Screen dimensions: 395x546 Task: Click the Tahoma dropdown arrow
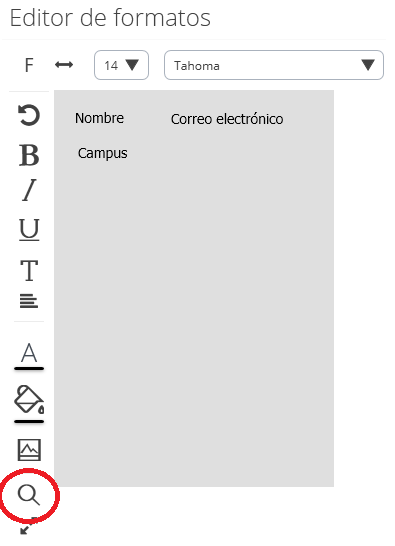(x=368, y=65)
